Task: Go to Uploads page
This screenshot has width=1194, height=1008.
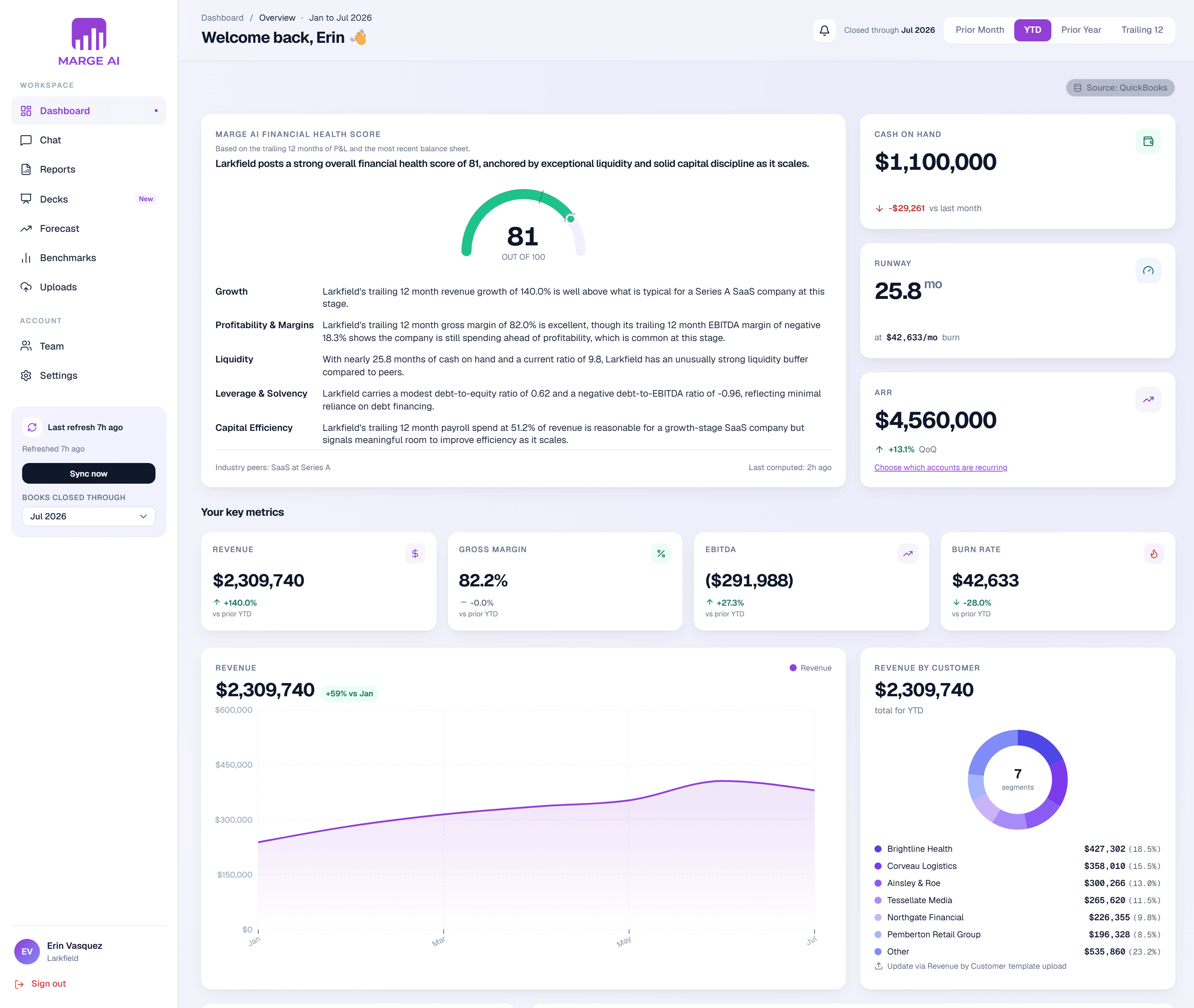Action: coord(88,287)
